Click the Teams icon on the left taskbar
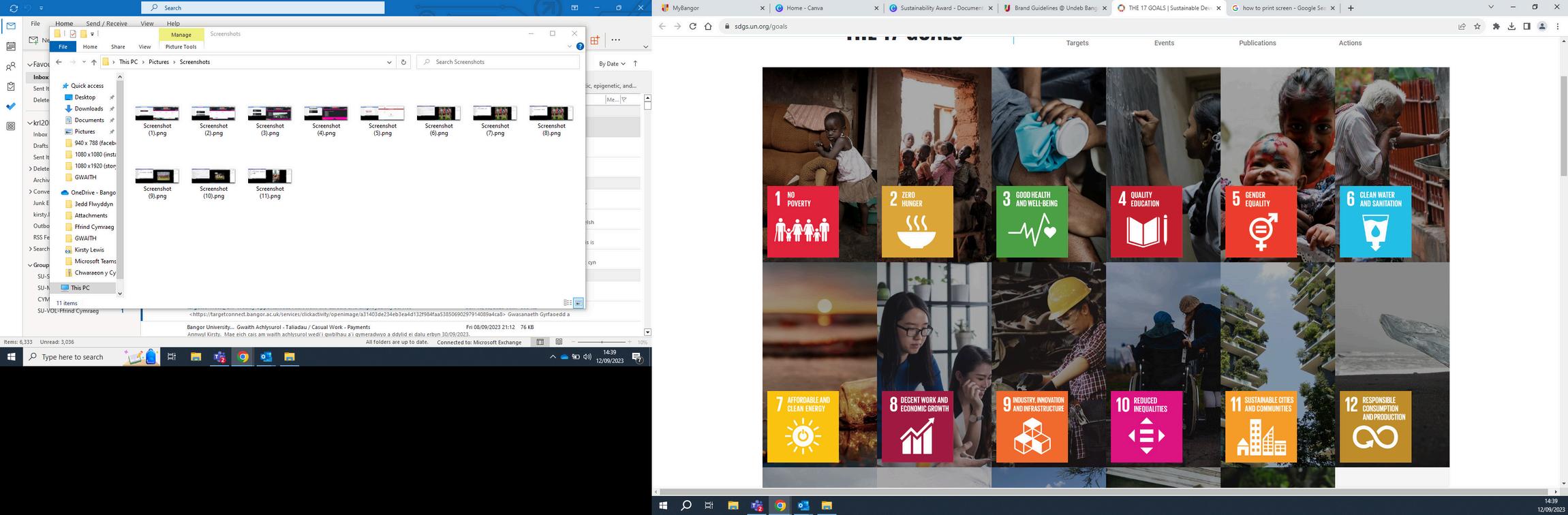 (x=219, y=357)
